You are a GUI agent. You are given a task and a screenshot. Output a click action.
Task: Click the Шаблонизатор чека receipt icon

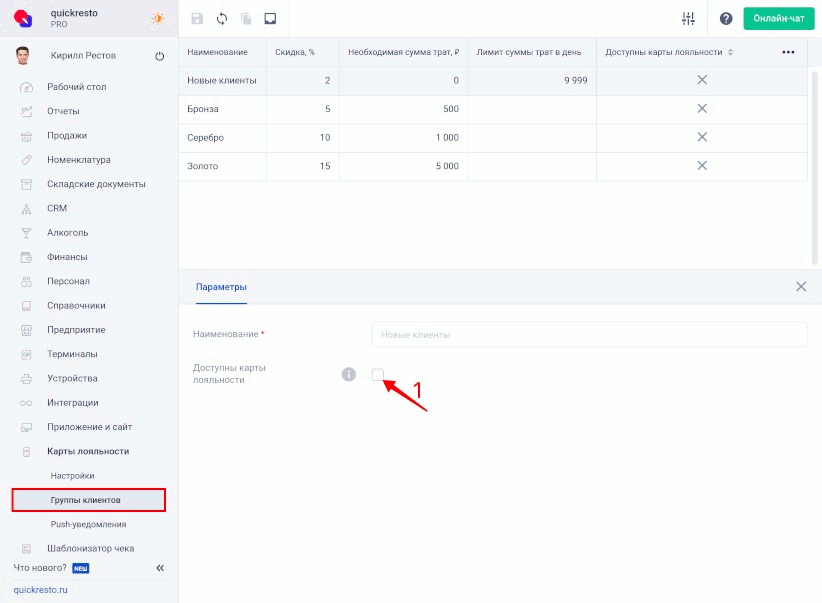(26, 548)
